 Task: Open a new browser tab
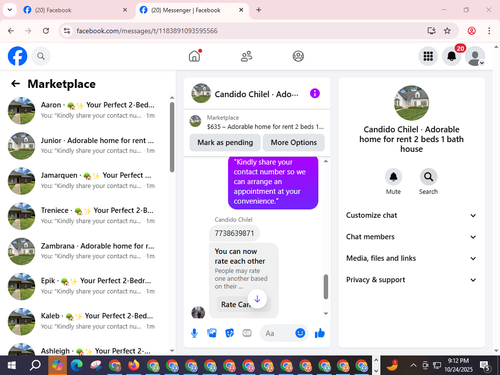[258, 10]
